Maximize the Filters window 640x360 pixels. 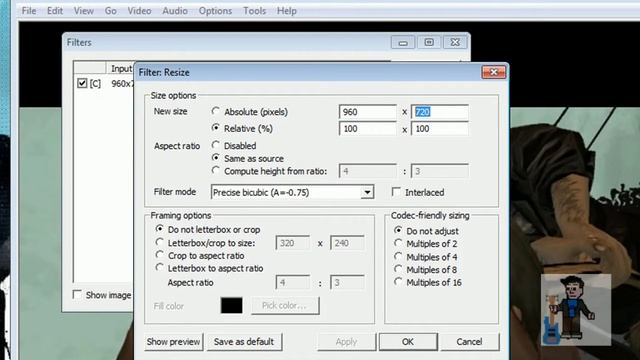point(429,42)
